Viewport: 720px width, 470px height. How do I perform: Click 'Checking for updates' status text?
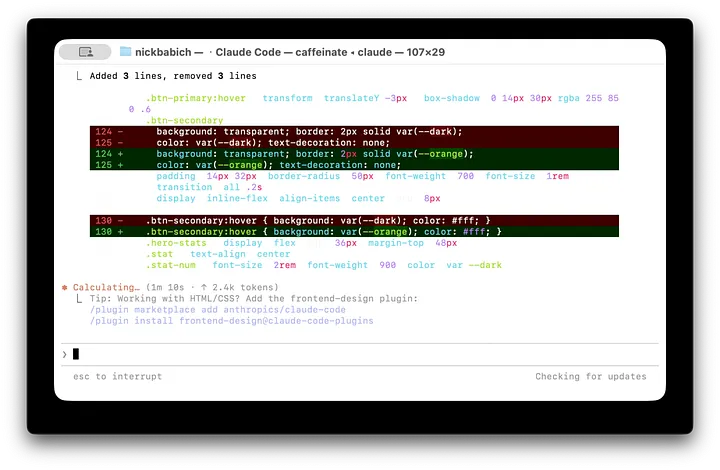[591, 376]
